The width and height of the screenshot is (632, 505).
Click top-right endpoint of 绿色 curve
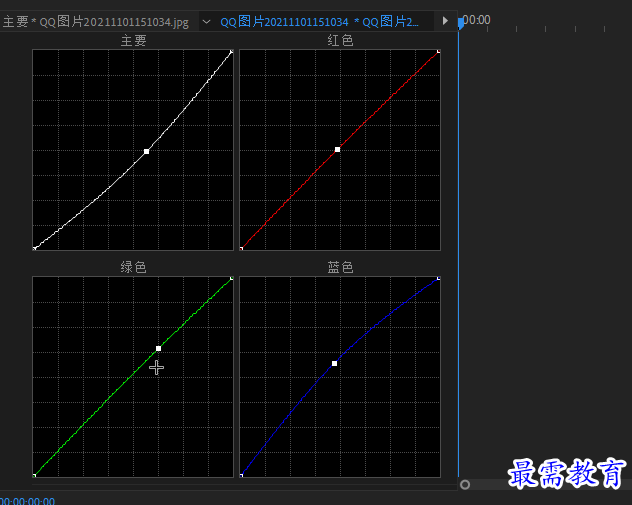(x=231, y=278)
